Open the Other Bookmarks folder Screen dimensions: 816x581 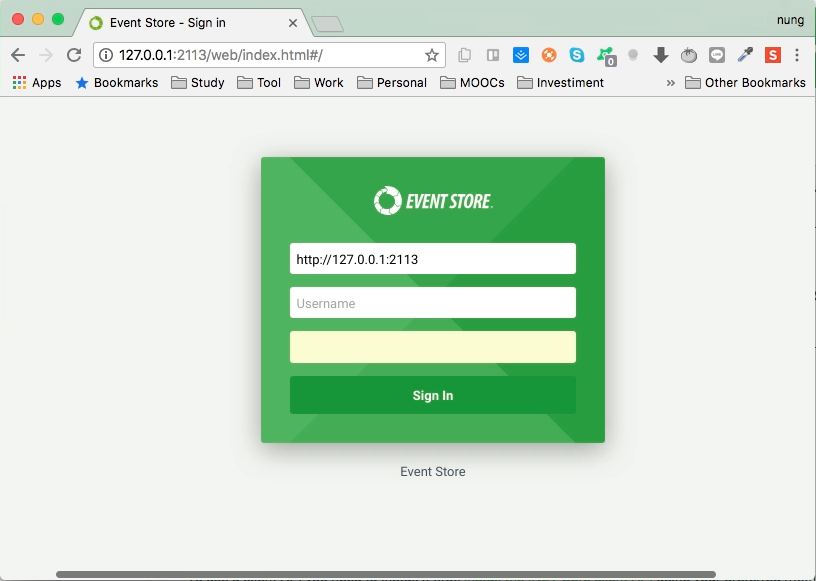(x=745, y=83)
